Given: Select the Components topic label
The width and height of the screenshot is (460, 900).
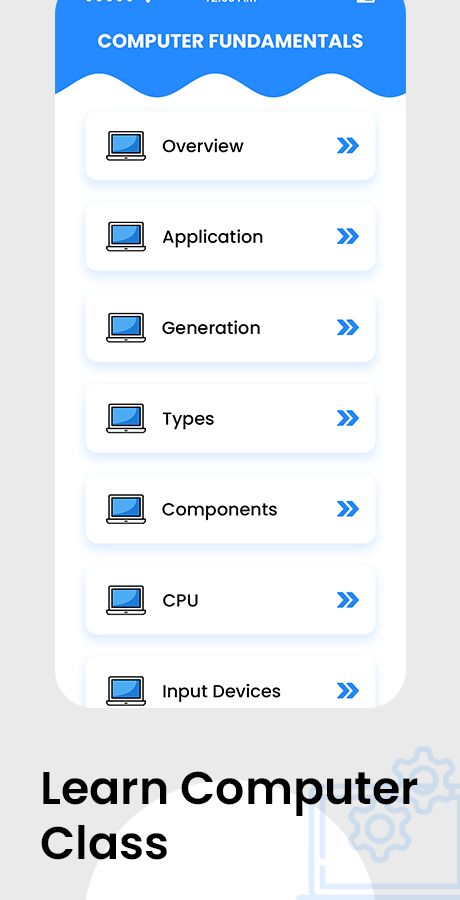Looking at the screenshot, I should coord(219,510).
